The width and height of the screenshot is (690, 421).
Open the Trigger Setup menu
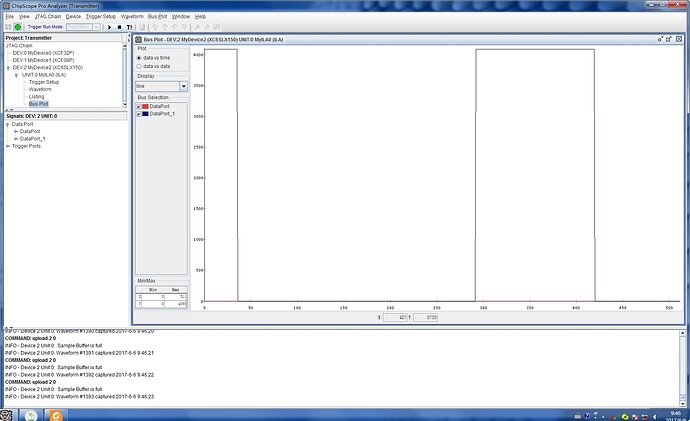[101, 16]
